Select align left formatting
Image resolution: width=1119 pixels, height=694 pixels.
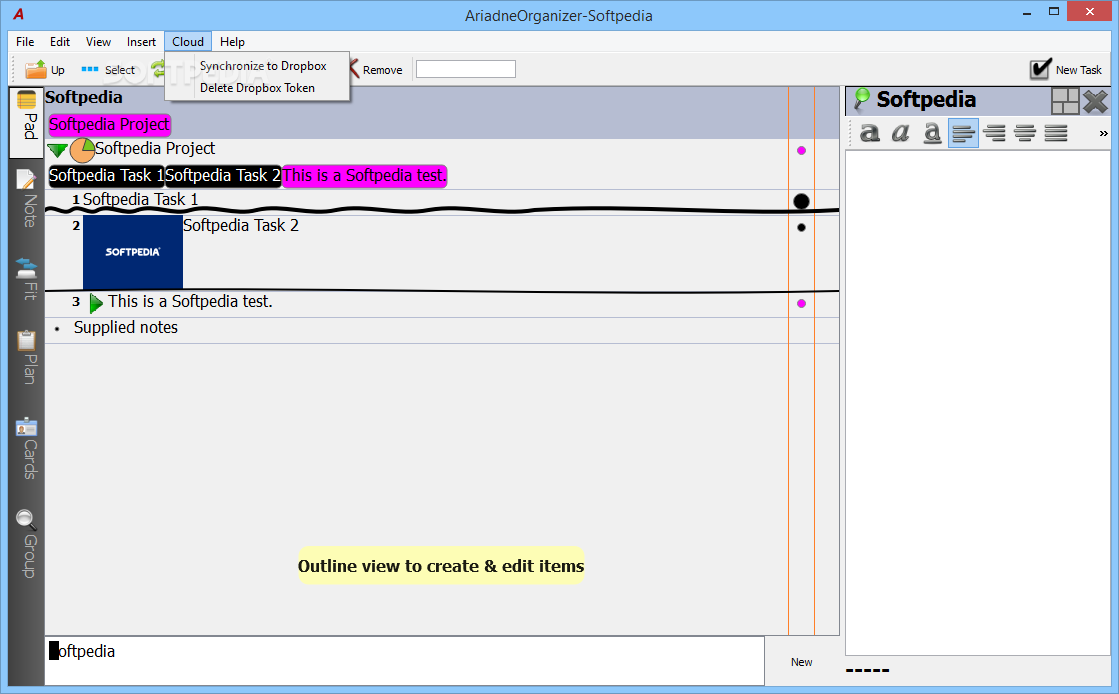(x=963, y=133)
